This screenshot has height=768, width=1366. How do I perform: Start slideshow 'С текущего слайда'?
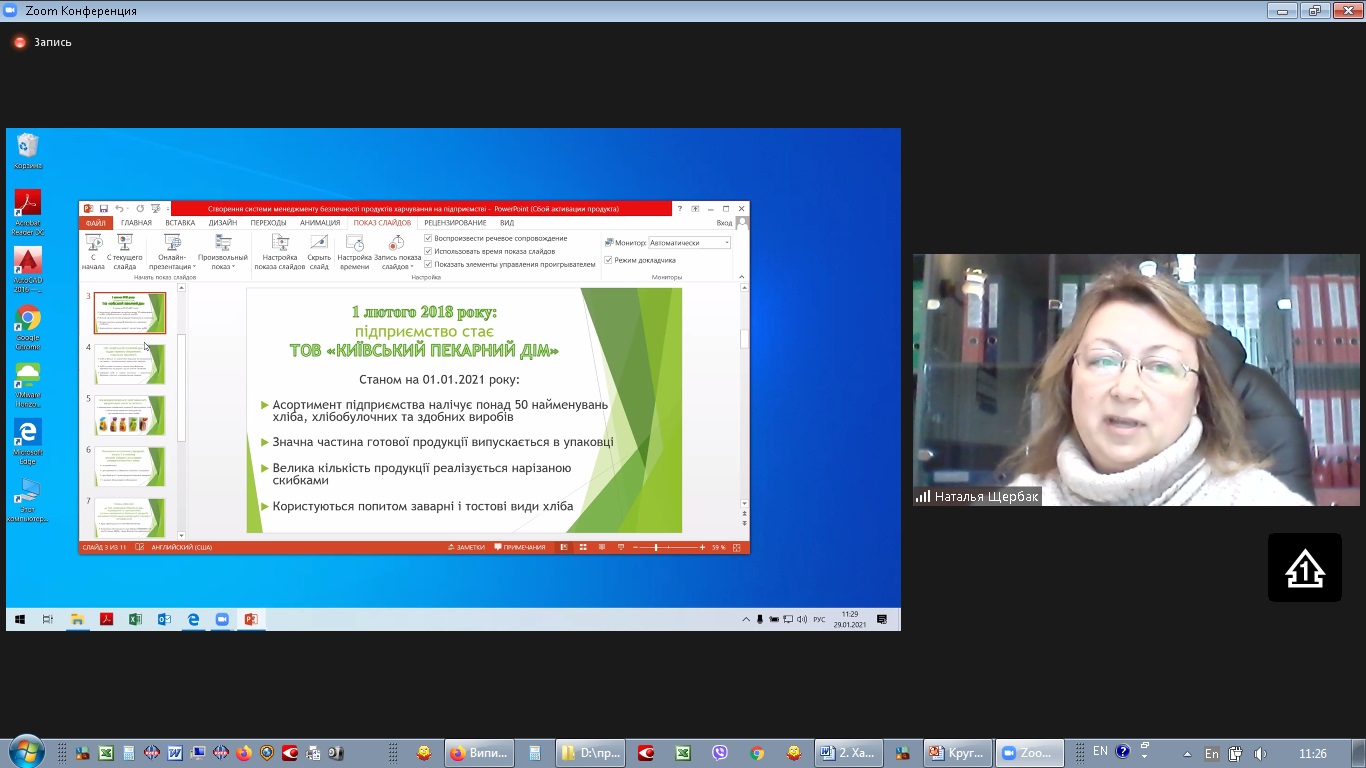[x=125, y=243]
